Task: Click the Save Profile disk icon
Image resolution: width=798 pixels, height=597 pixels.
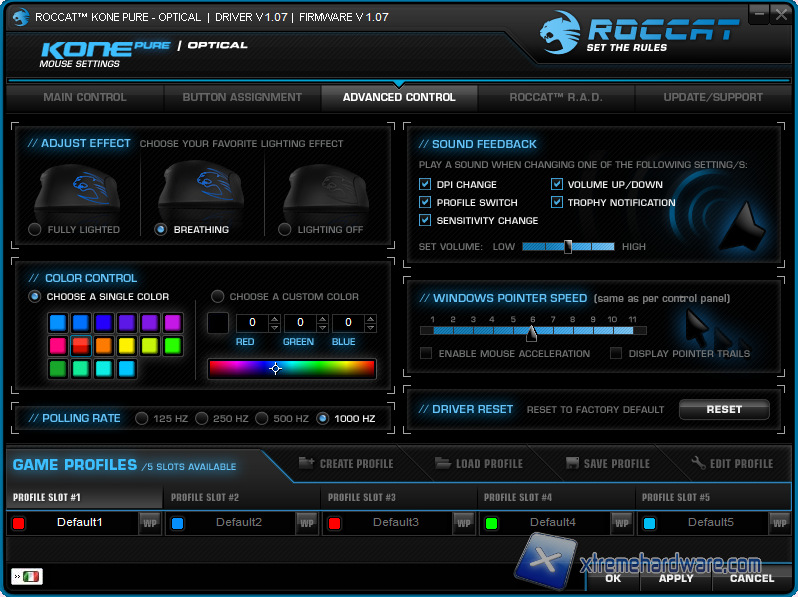Action: pos(573,463)
